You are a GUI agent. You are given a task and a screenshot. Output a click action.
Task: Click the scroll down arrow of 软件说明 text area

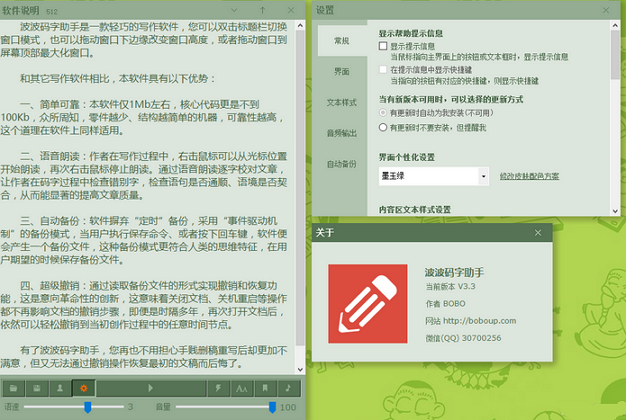pos(300,370)
